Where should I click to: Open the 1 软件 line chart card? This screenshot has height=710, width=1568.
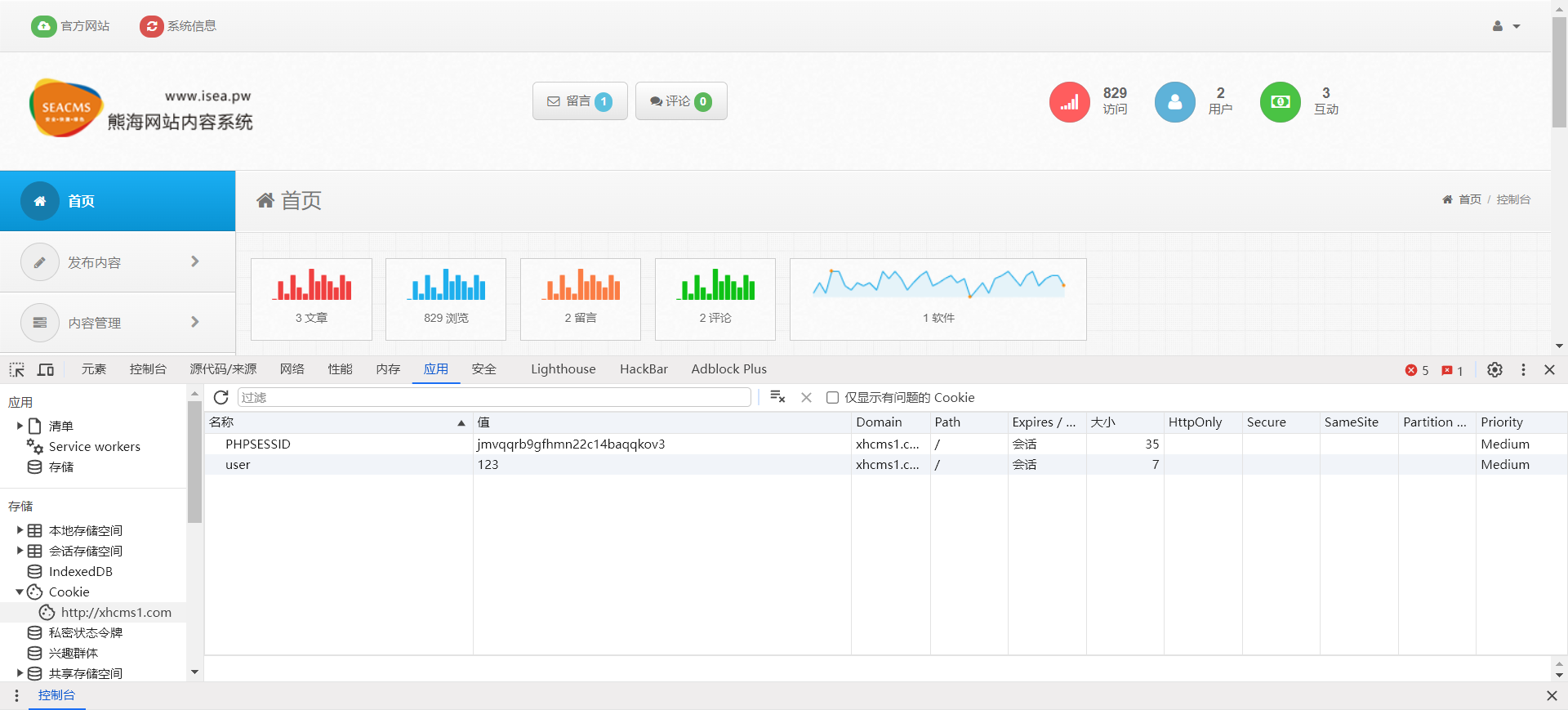(x=938, y=299)
